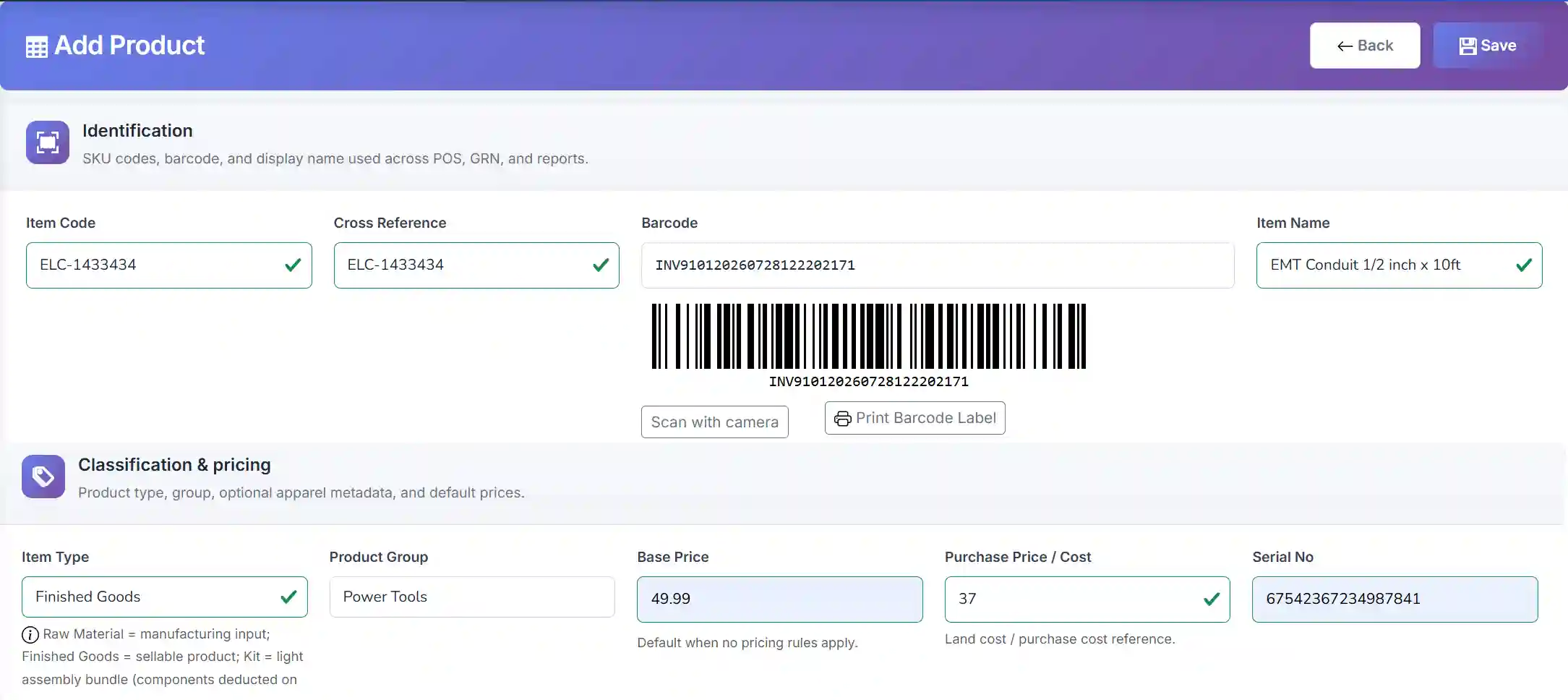
Task: Focus the Base Price field showing 49.99
Action: point(780,599)
